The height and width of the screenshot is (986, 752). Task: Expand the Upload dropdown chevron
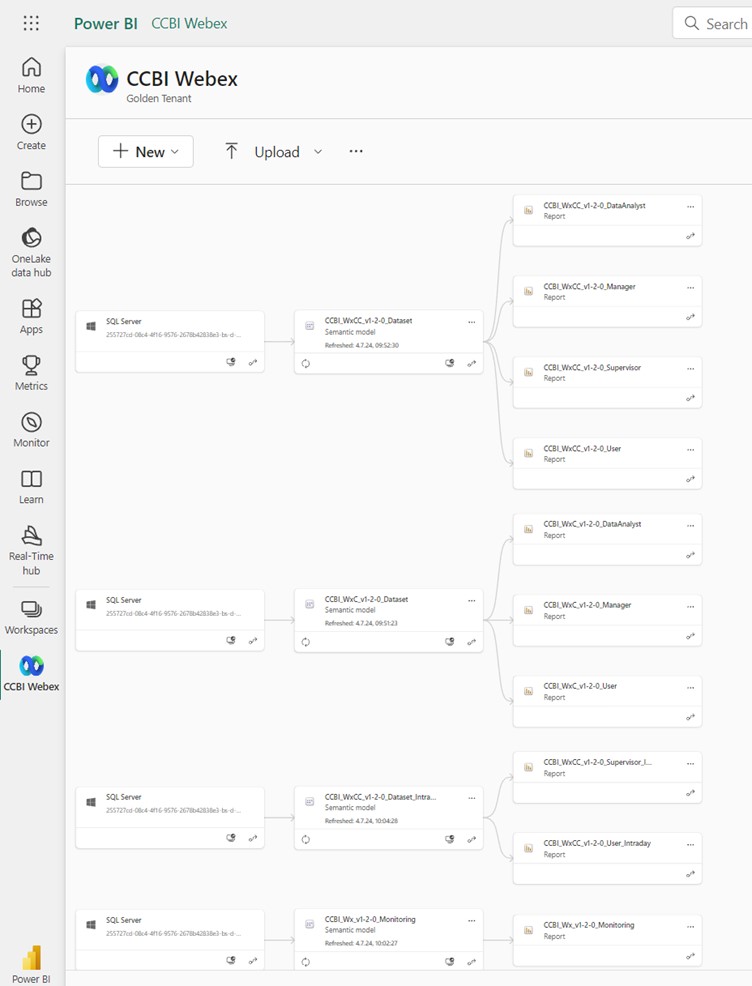(318, 152)
